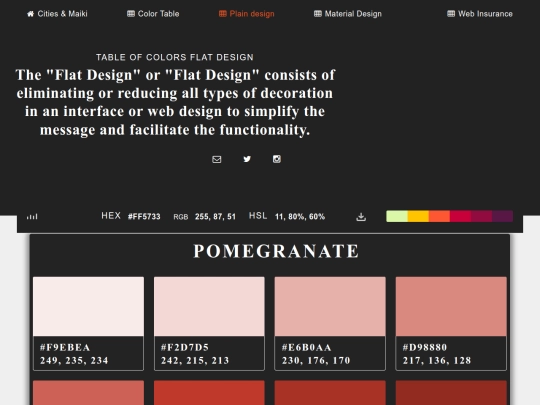Click the RGB text 230, 176, 170
Viewport: 540px width, 405px height.
(316, 360)
